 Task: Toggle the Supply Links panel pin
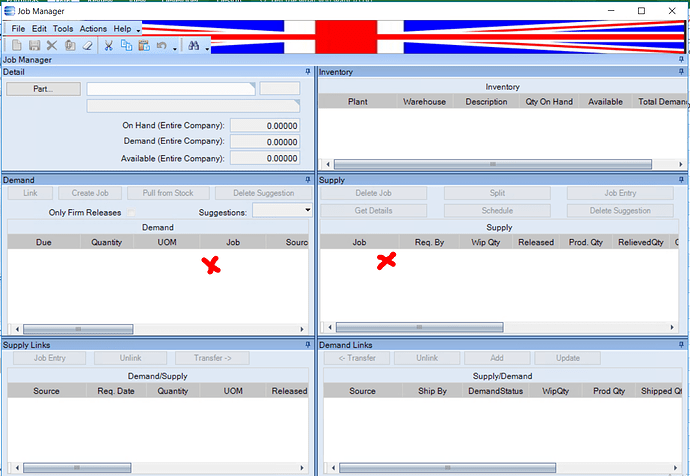[308, 345]
